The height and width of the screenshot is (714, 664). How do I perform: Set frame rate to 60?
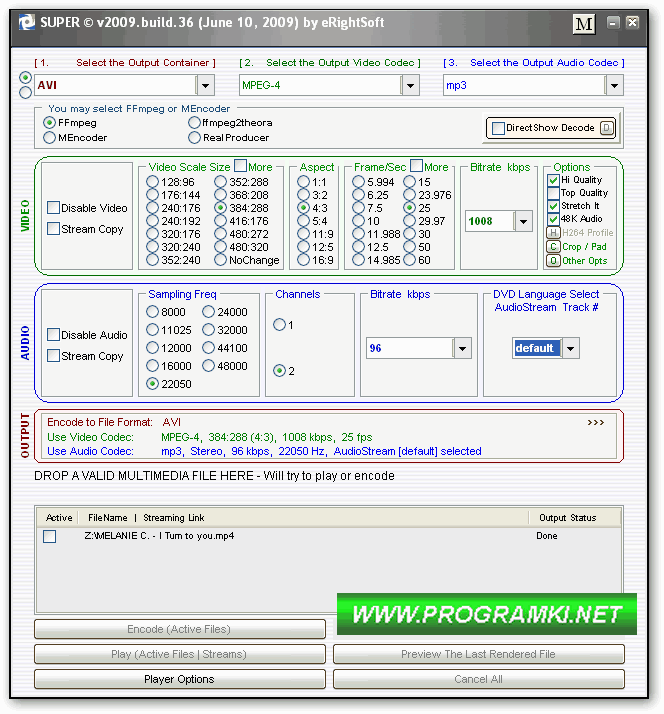click(x=409, y=260)
